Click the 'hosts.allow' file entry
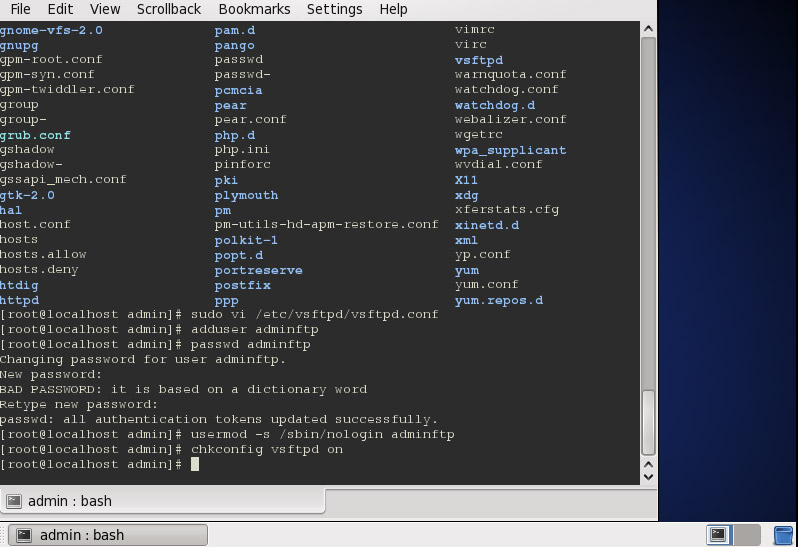Image resolution: width=798 pixels, height=547 pixels. pos(43,254)
